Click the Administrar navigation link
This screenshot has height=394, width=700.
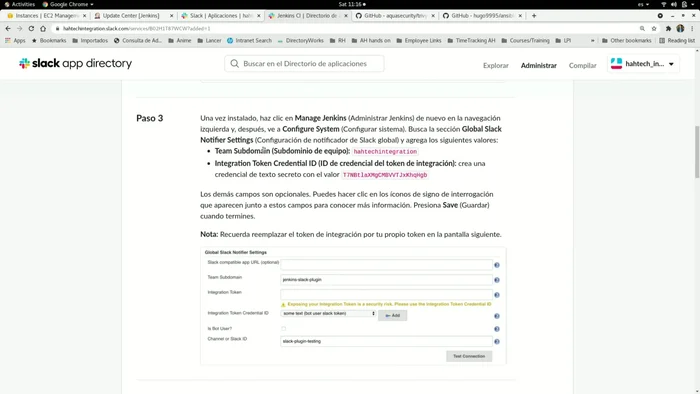[539, 66]
